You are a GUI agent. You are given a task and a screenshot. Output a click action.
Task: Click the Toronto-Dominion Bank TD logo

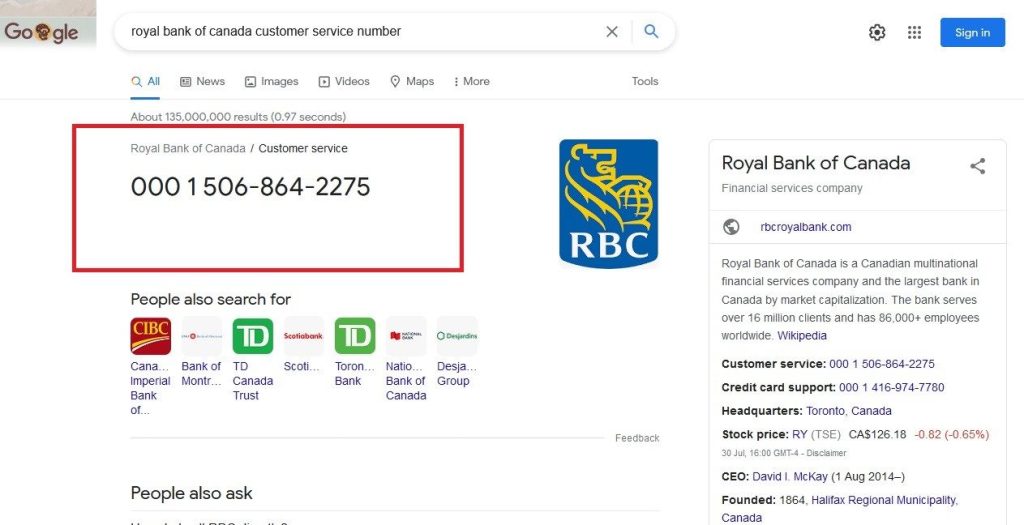[x=355, y=336]
